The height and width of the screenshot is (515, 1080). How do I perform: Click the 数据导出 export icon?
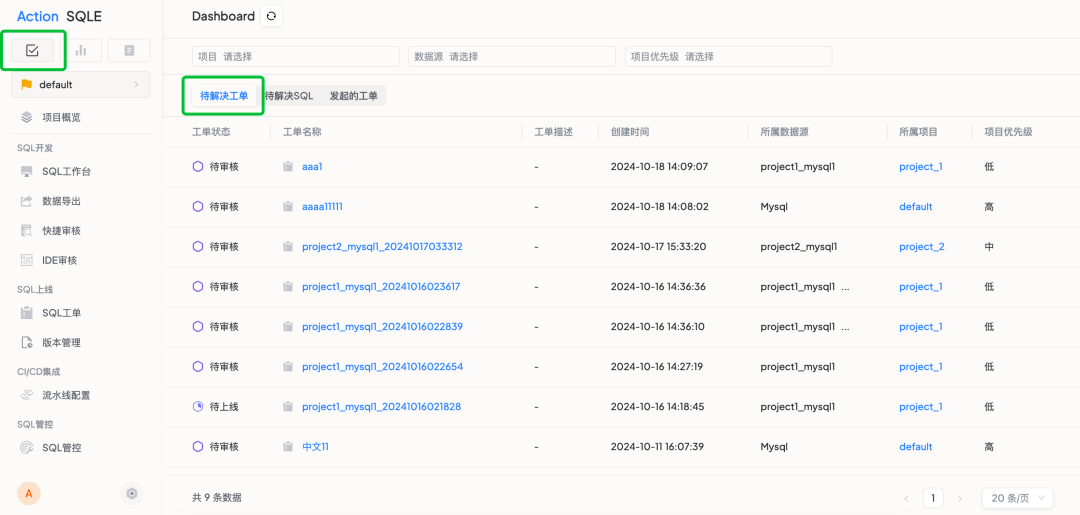(x=27, y=201)
